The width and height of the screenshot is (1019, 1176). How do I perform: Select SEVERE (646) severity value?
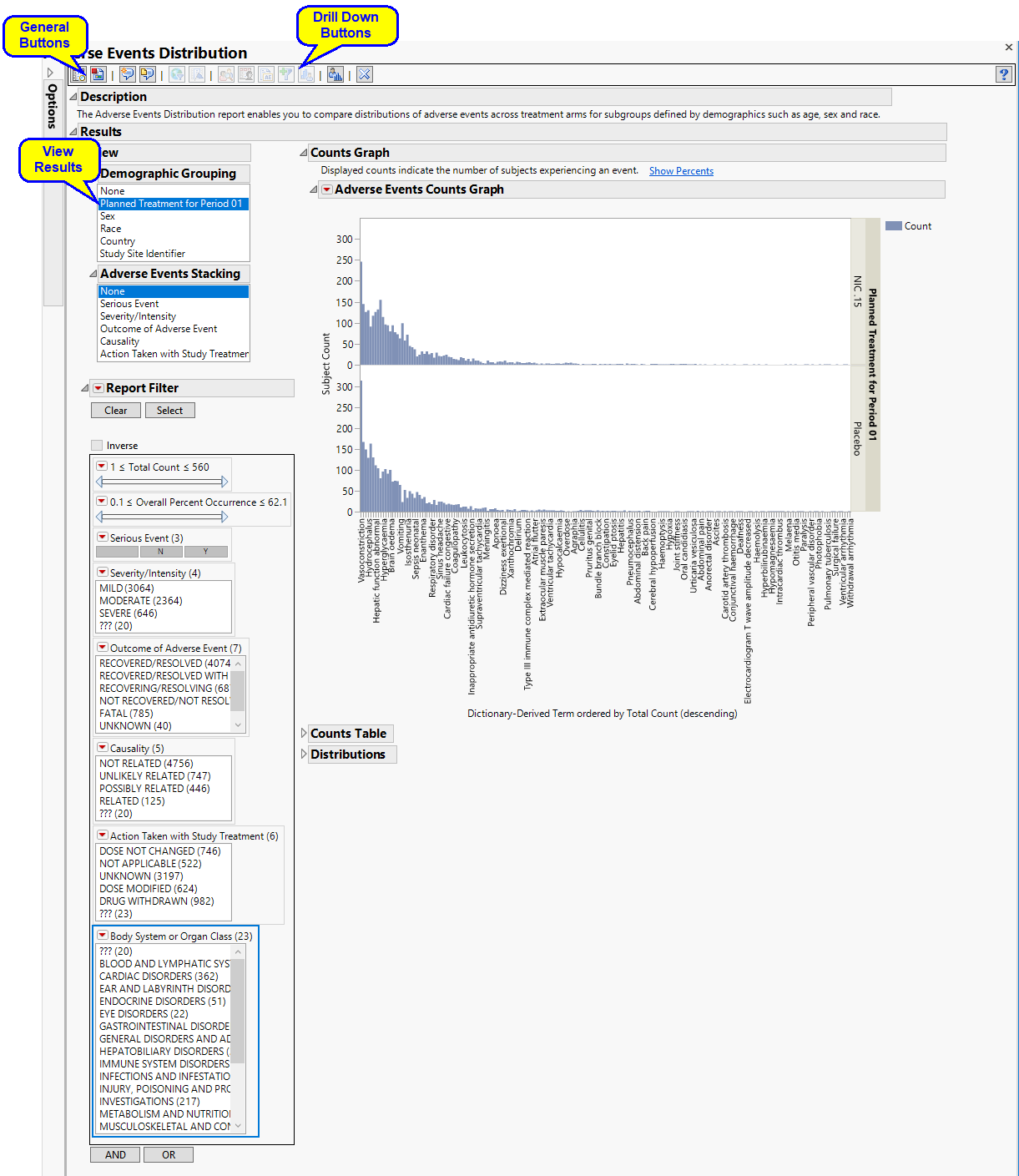[164, 613]
